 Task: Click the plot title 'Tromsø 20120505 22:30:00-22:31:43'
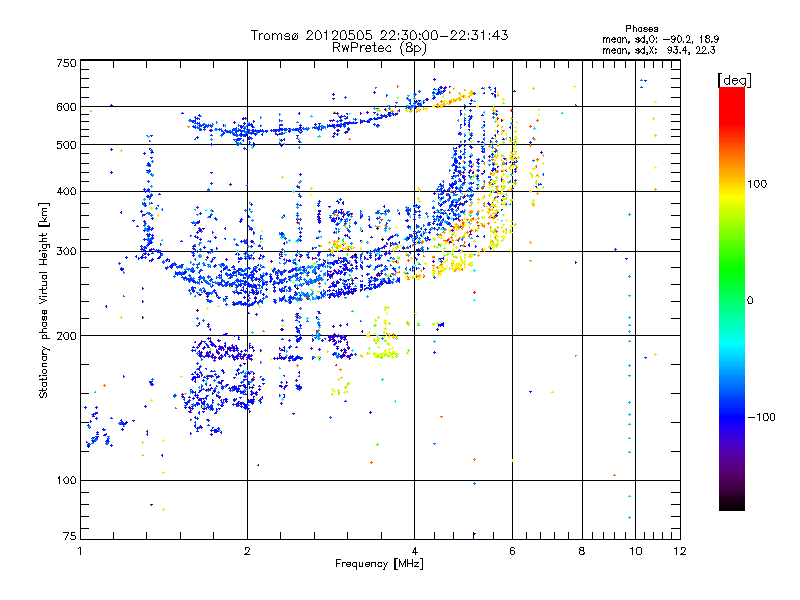(379, 35)
